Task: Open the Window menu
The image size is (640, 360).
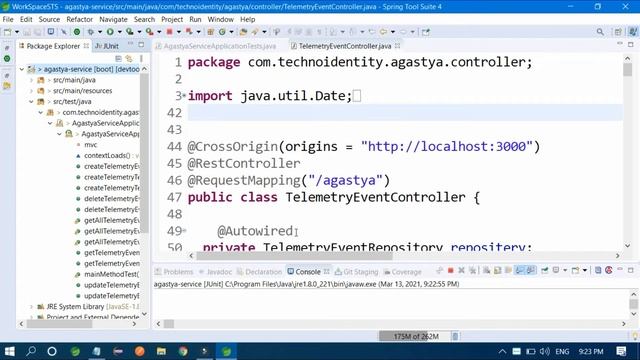Action: pos(220,19)
